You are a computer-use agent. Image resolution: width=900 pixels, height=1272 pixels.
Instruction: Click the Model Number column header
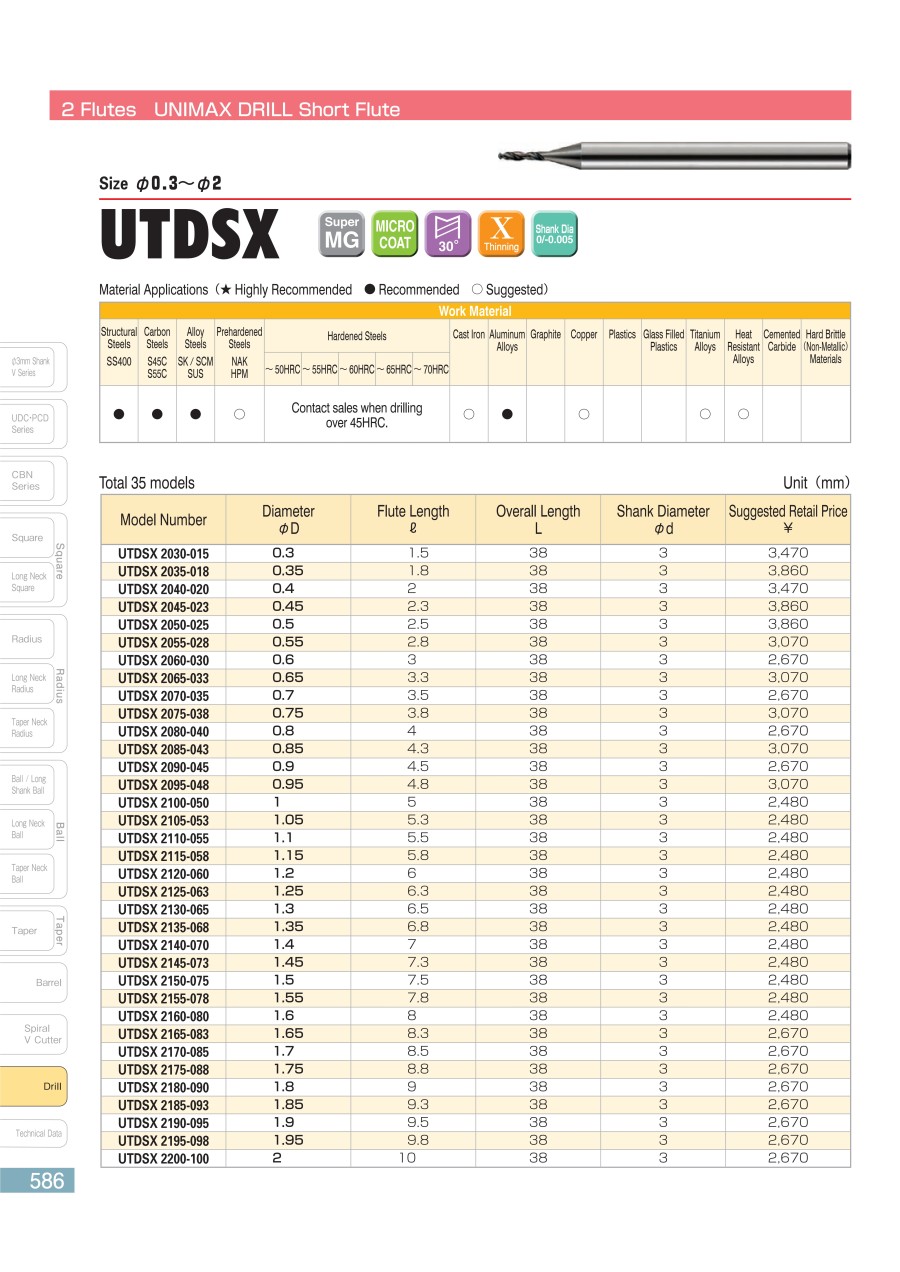click(x=163, y=520)
